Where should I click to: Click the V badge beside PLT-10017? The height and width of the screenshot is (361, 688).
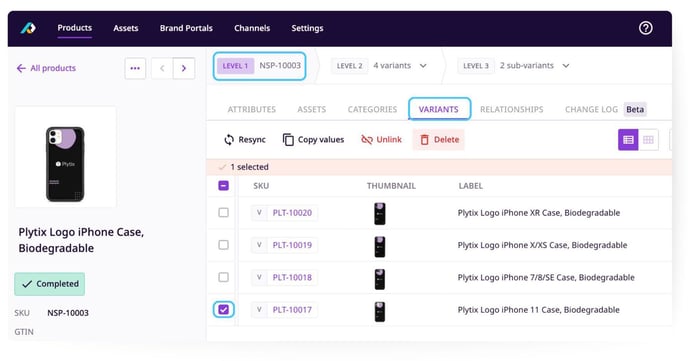[259, 310]
